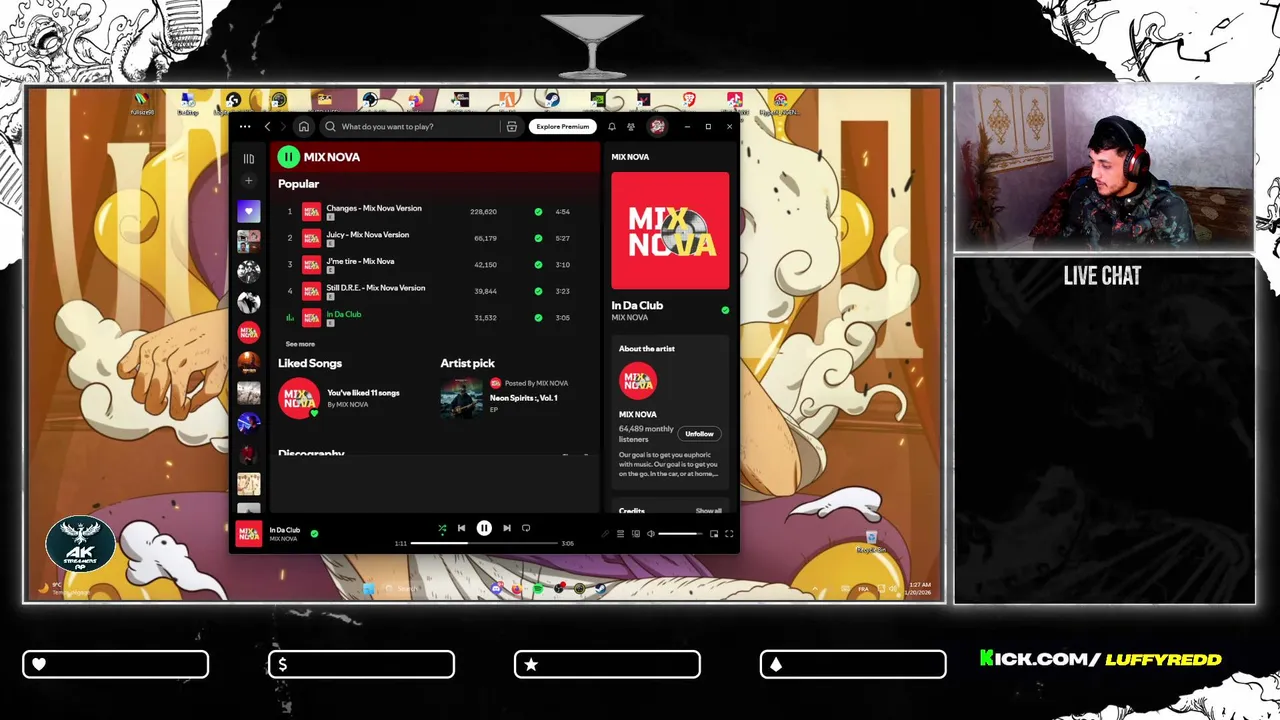Image resolution: width=1280 pixels, height=720 pixels.
Task: Open the microphone lyrics icon
Action: click(604, 534)
